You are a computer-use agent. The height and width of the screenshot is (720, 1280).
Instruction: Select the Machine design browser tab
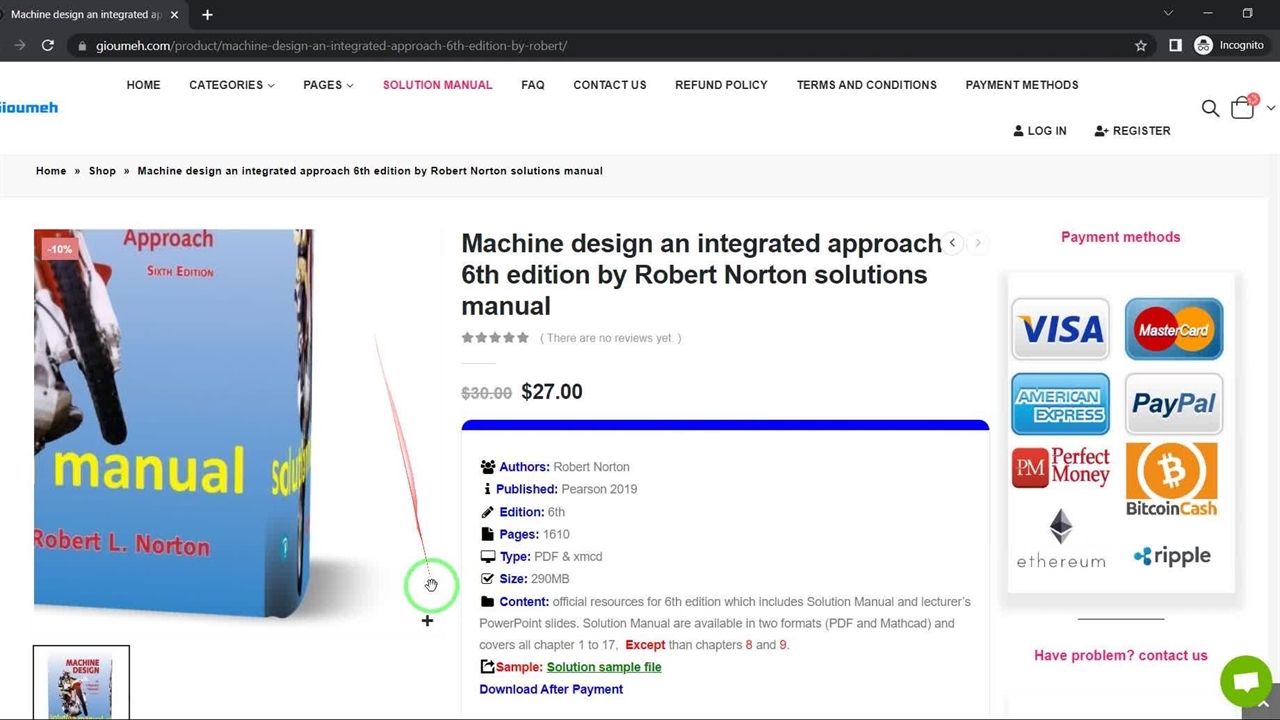[x=90, y=14]
